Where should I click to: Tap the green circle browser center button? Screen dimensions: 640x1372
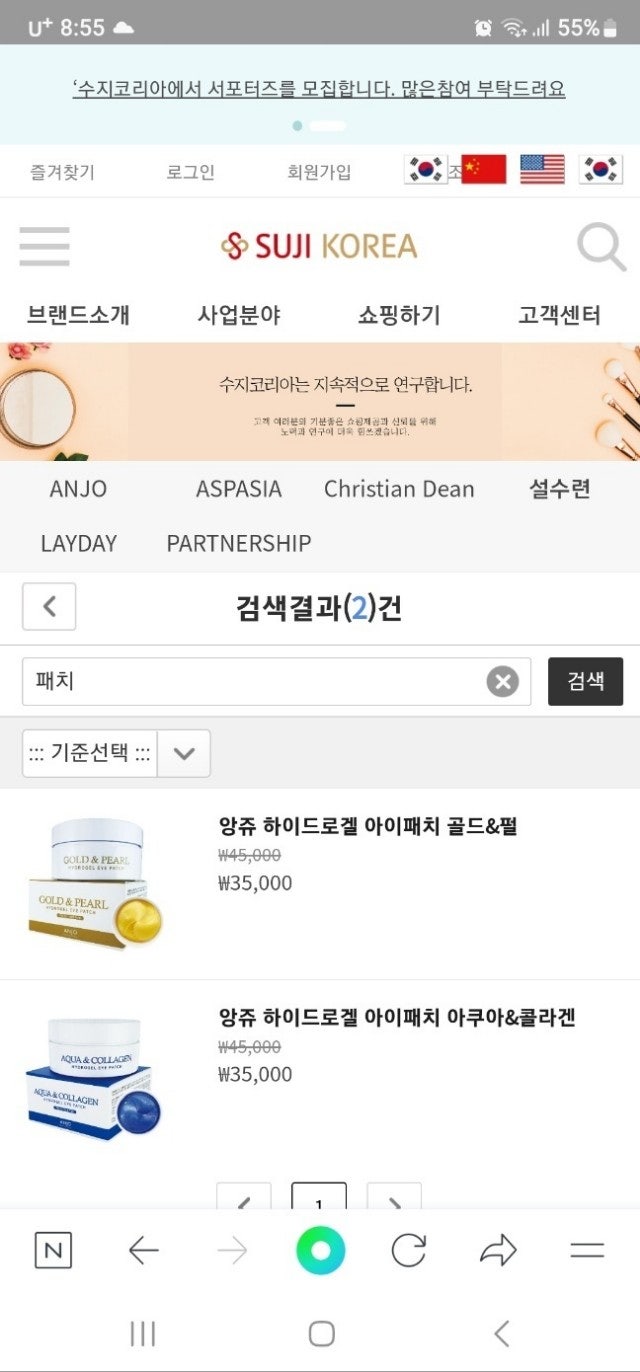(320, 1250)
